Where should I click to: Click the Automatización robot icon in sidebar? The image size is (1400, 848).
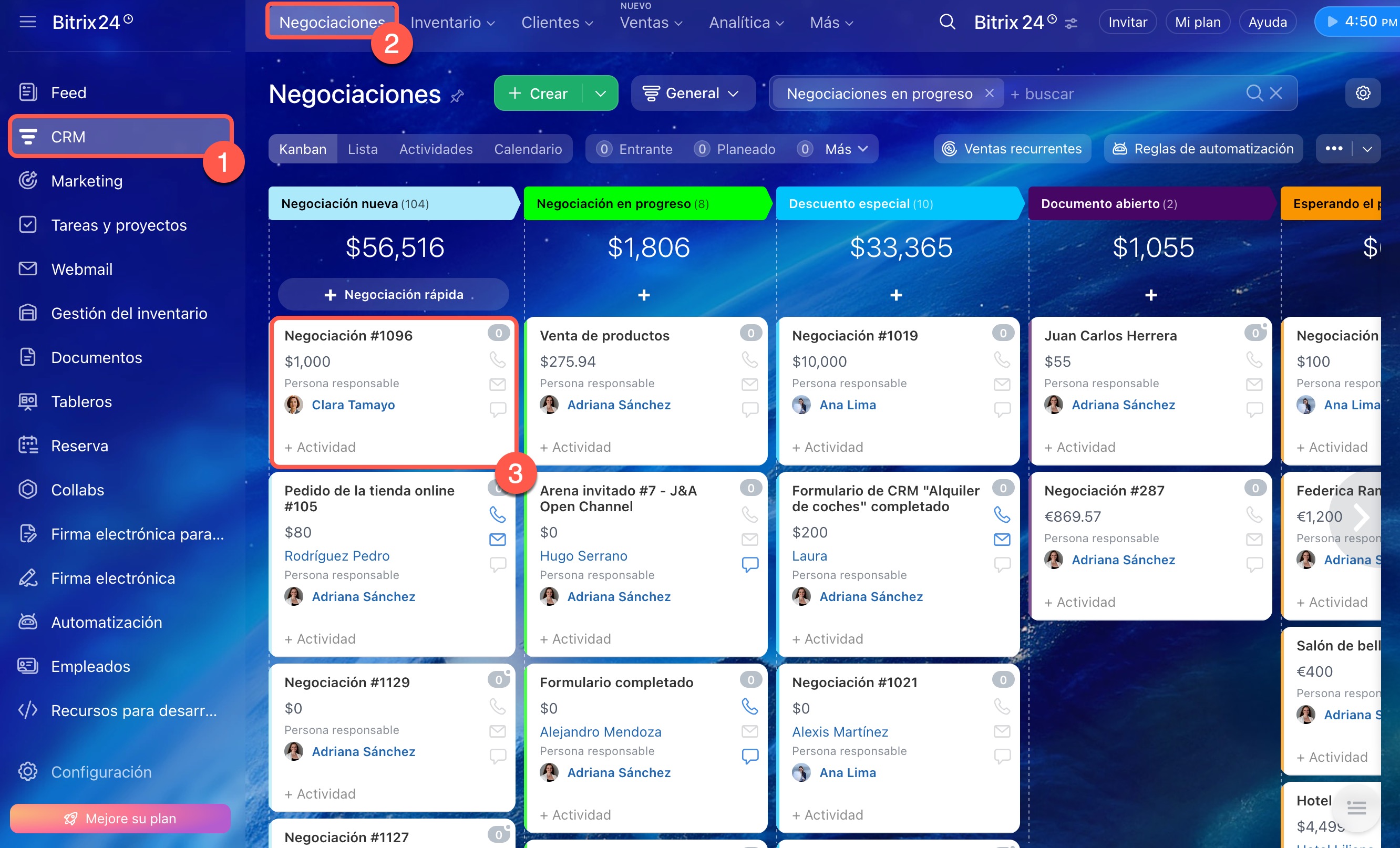pos(28,622)
